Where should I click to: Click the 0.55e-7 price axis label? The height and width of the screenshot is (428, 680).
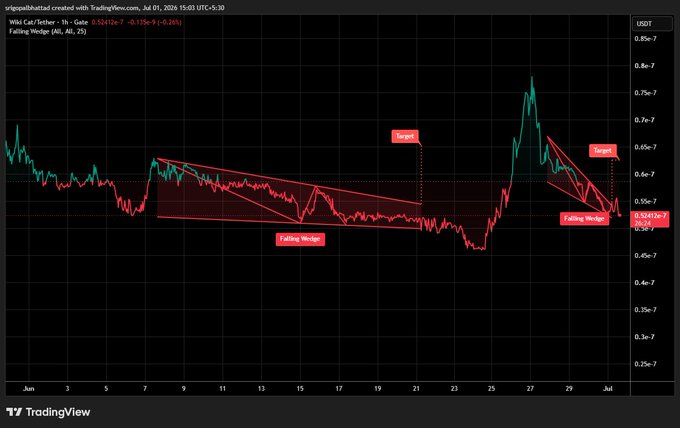click(x=645, y=201)
